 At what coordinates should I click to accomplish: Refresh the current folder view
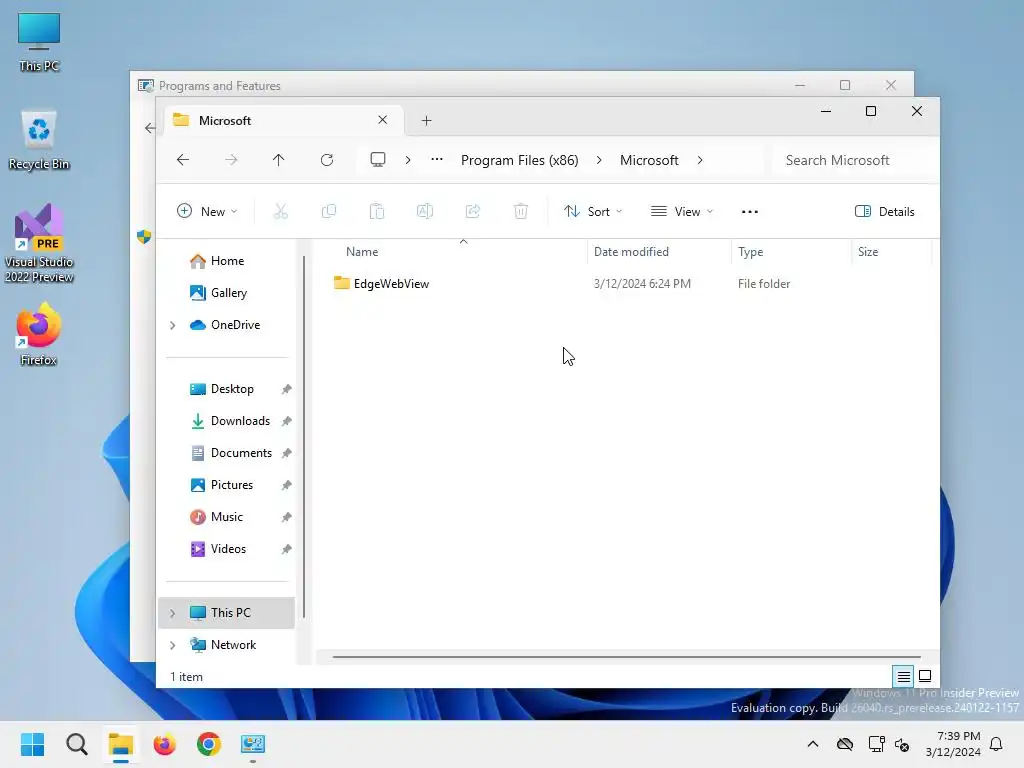pos(327,160)
